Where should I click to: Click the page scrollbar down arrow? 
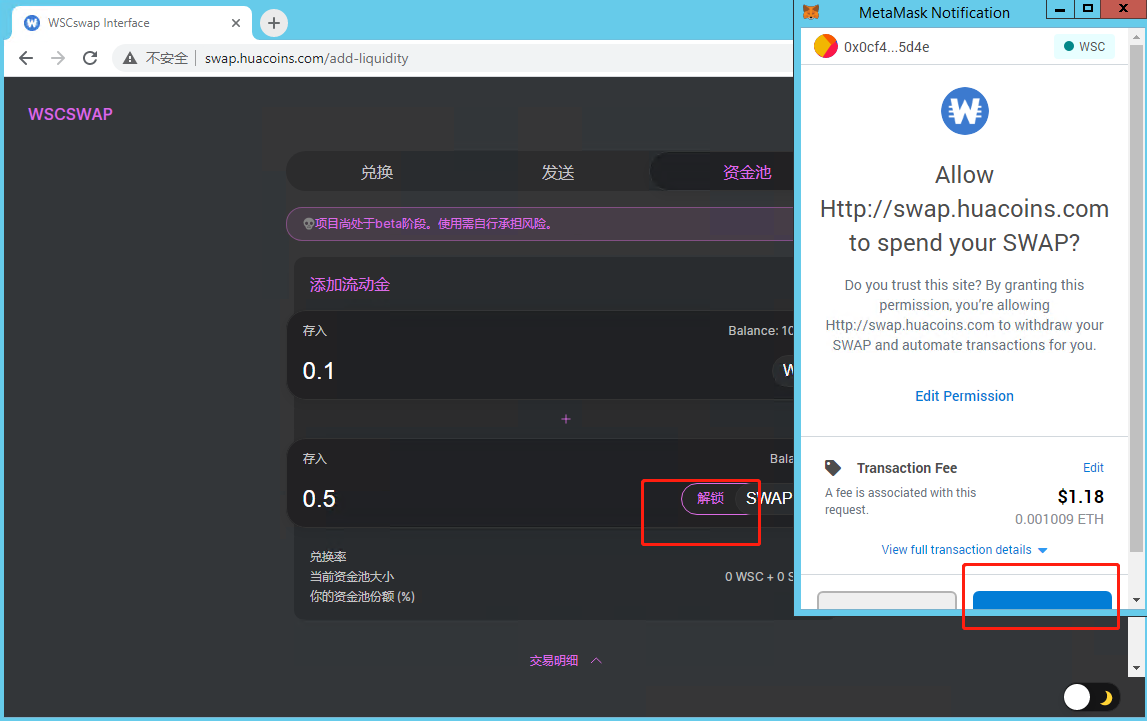[1136, 668]
